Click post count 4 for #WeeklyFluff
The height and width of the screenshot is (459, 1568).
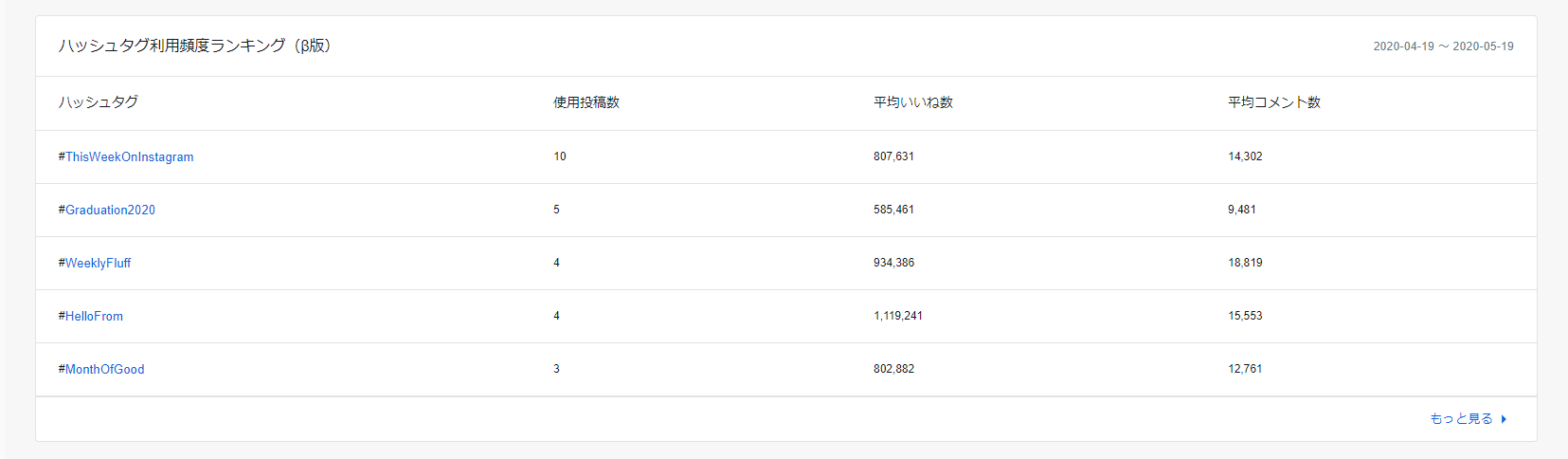557,263
